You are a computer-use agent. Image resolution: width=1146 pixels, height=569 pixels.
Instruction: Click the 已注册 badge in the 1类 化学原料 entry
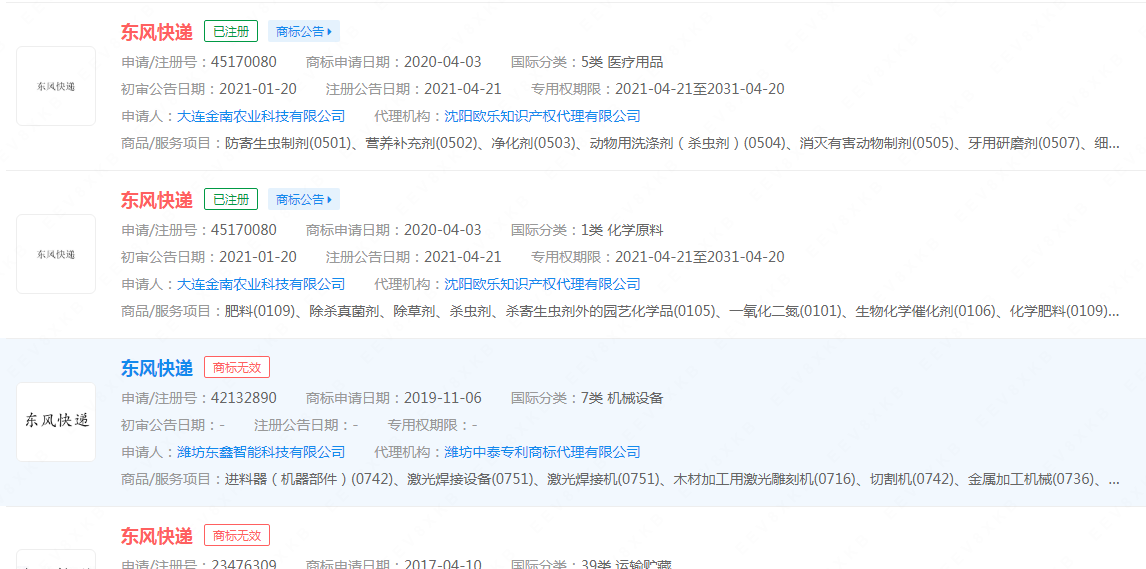pos(231,199)
